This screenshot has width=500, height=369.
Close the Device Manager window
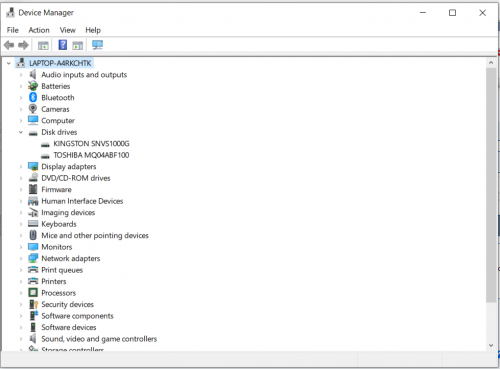(x=482, y=13)
